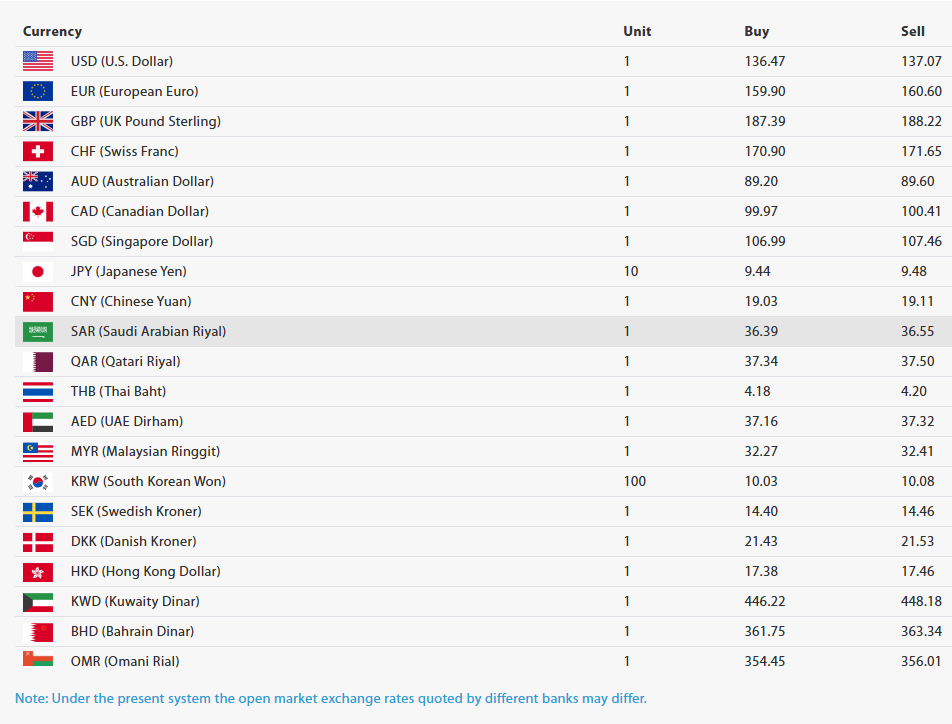
Task: Click the Buy column header
Action: coord(756,32)
